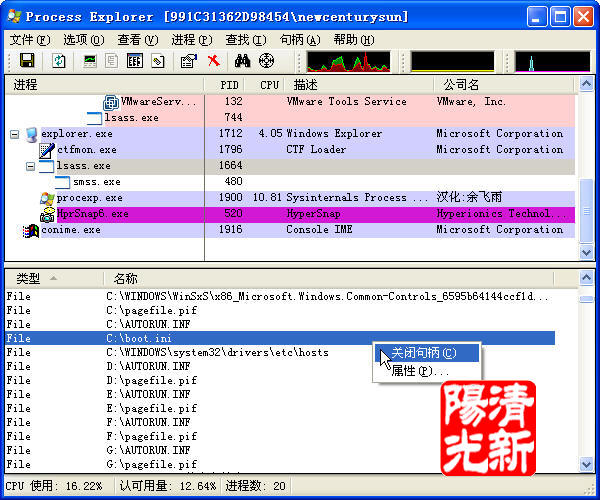This screenshot has height=500, width=600.
Task: Click the binoculars Find handle icon
Action: 243,60
